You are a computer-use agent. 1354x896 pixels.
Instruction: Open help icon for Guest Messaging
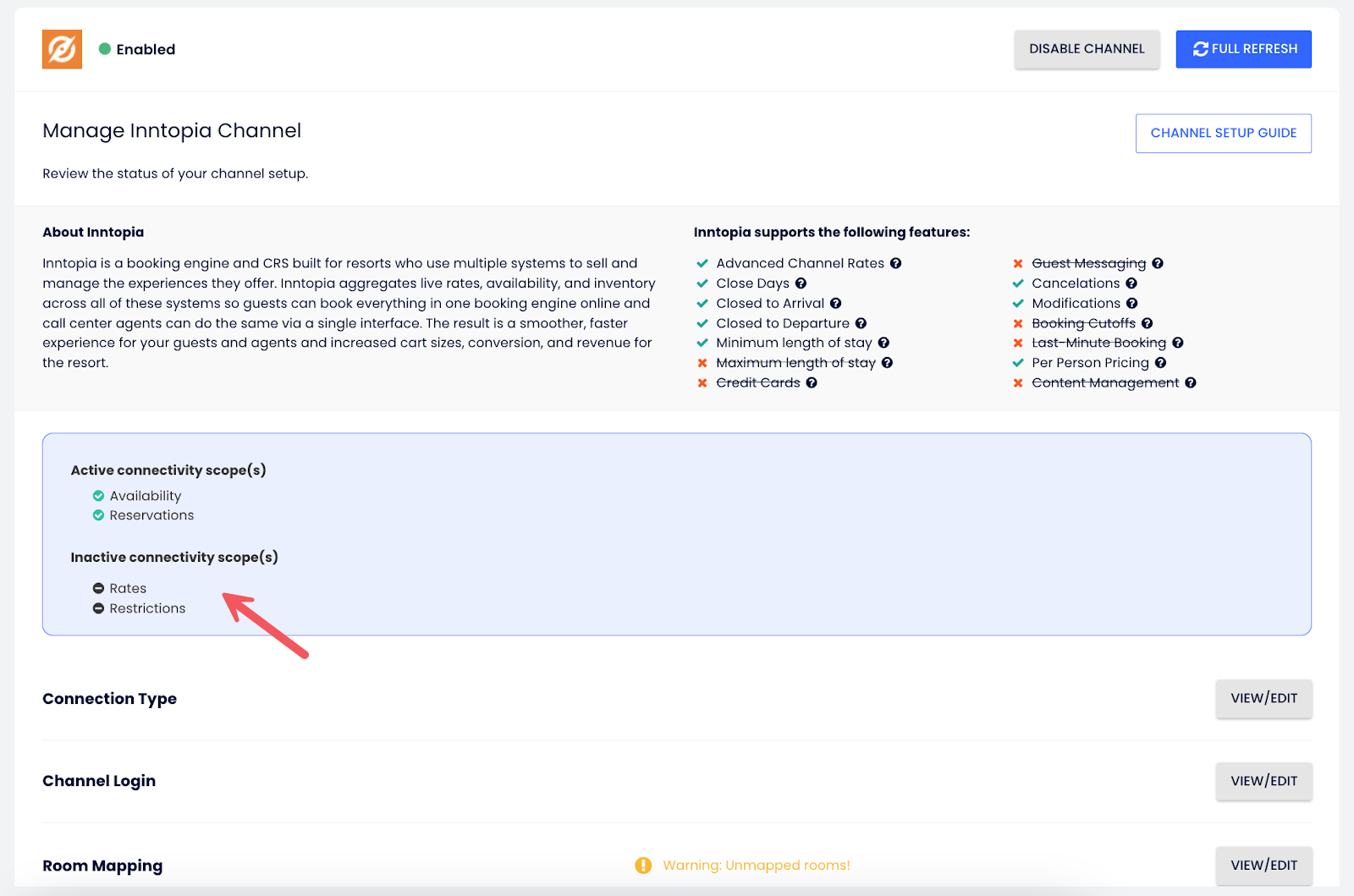(x=1158, y=263)
